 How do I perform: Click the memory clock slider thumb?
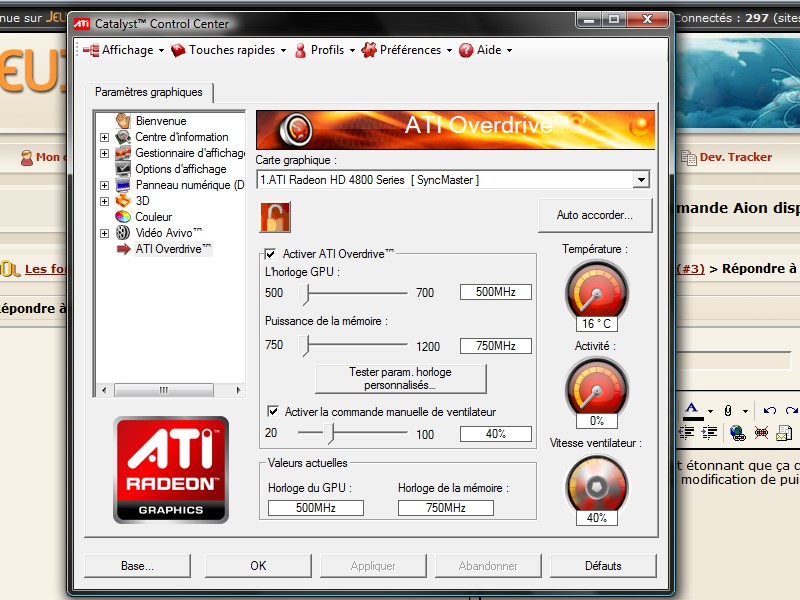pyautogui.click(x=305, y=345)
